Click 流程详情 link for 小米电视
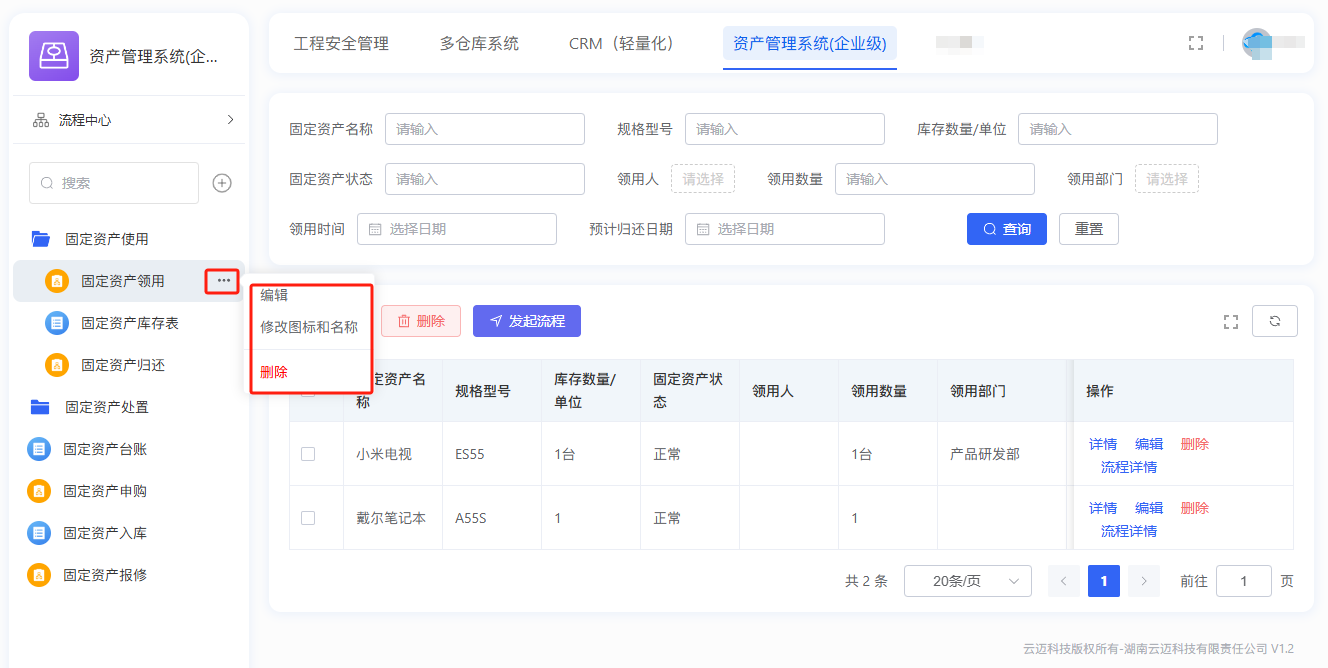This screenshot has width=1328, height=668. 1128,467
